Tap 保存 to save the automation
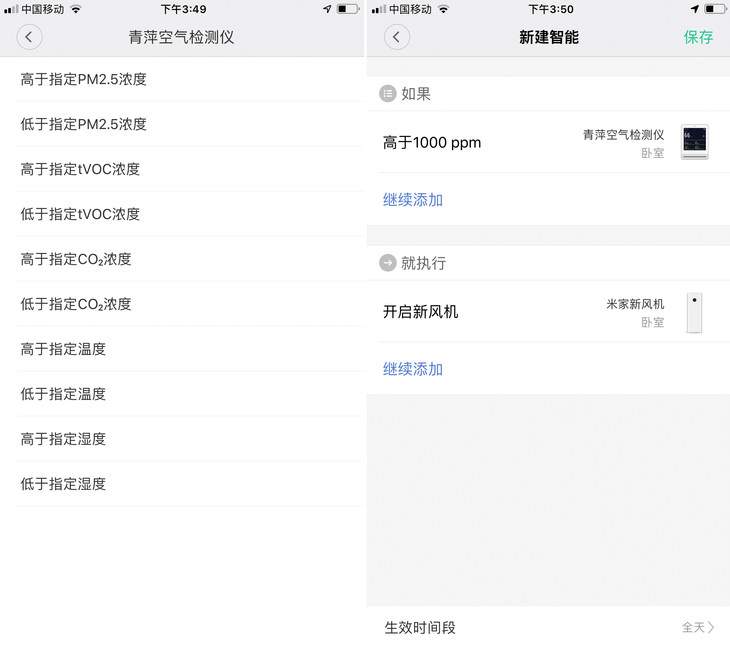This screenshot has height=649, width=730. (x=698, y=37)
